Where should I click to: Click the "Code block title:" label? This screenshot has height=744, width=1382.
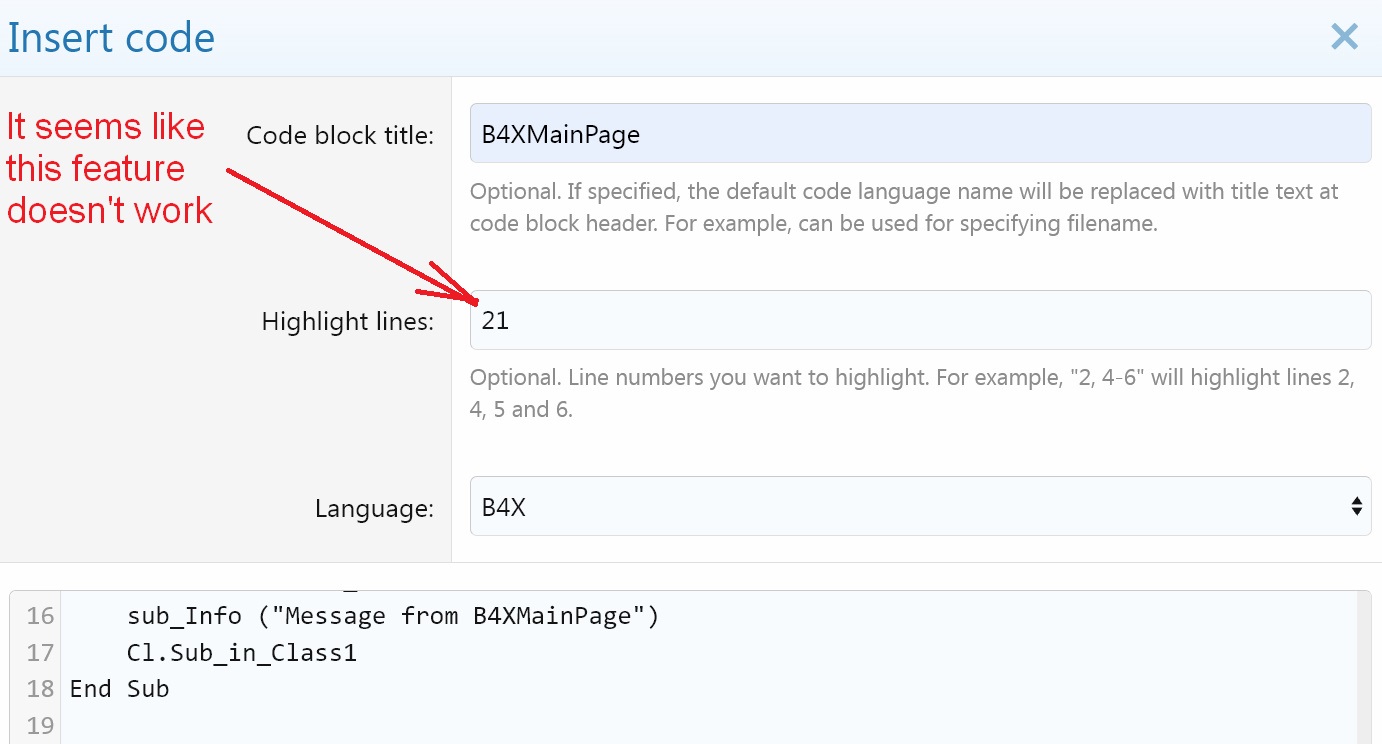[x=340, y=135]
